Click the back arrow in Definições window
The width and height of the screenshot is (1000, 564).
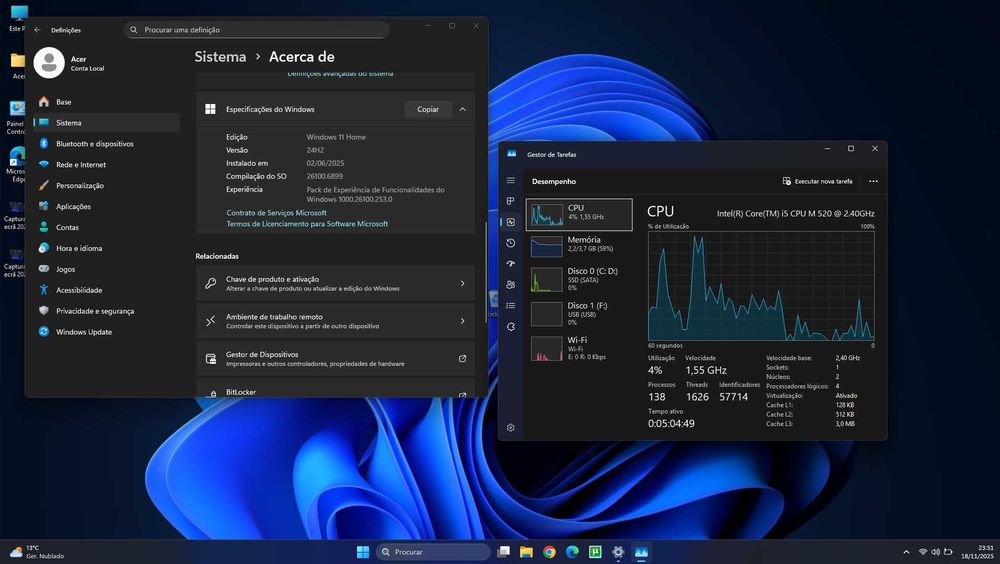click(38, 30)
